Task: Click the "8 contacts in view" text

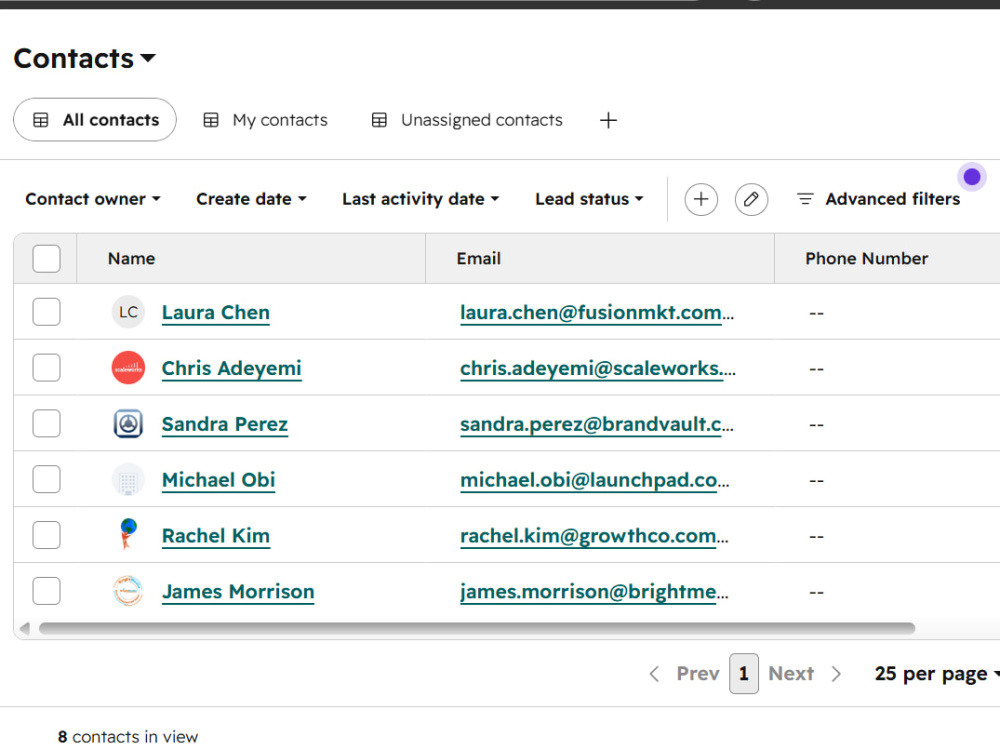Action: click(128, 737)
